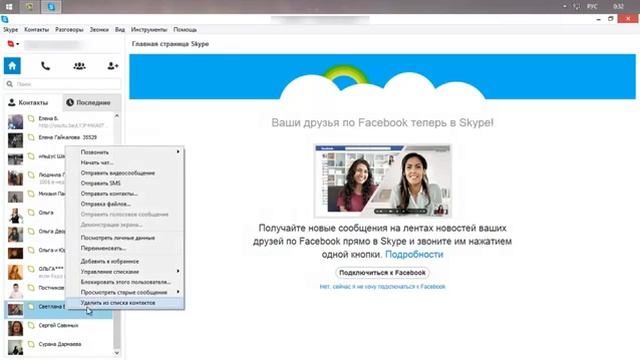Click status icon next to ОЛЬГА***
640x360 pixels.
coord(31,269)
